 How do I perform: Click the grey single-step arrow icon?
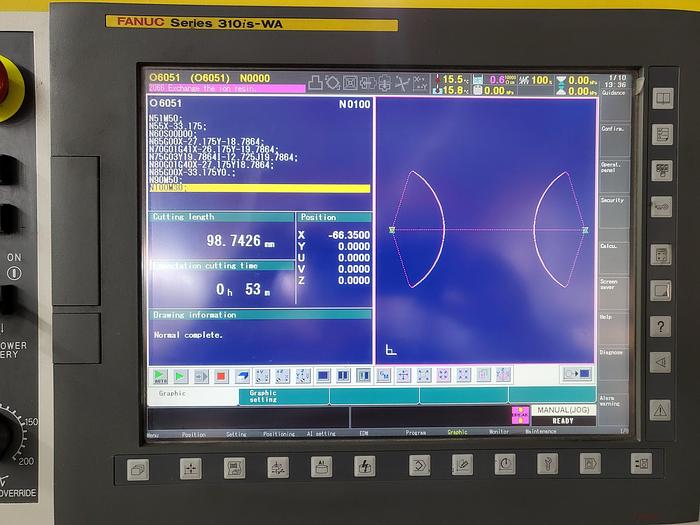[201, 376]
